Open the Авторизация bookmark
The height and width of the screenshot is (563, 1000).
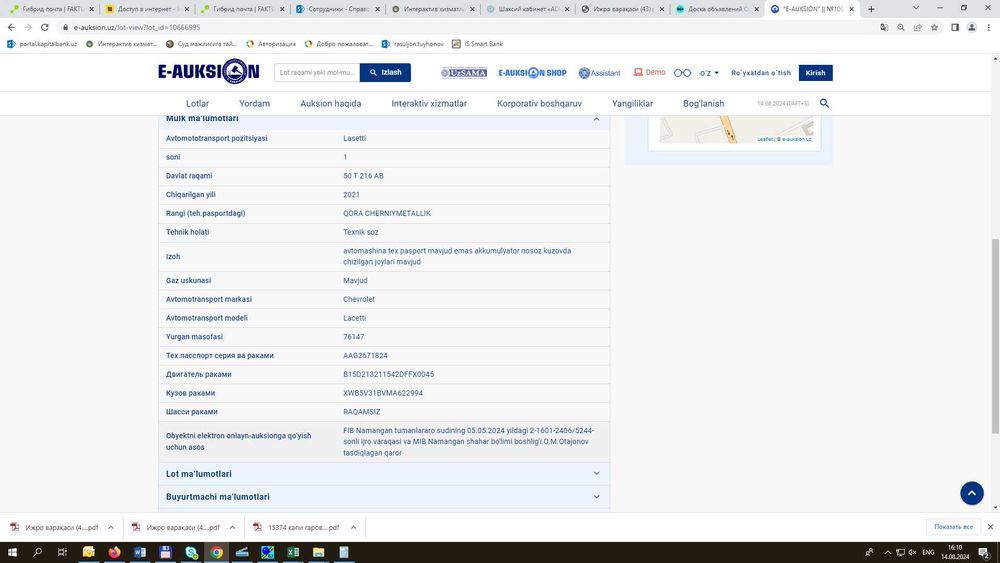pyautogui.click(x=271, y=44)
